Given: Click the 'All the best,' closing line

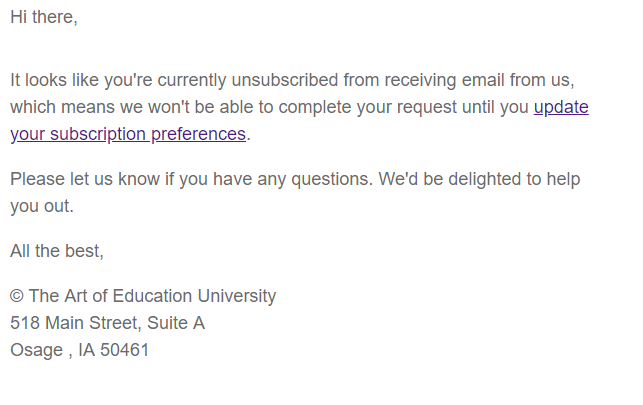Looking at the screenshot, I should tap(57, 251).
